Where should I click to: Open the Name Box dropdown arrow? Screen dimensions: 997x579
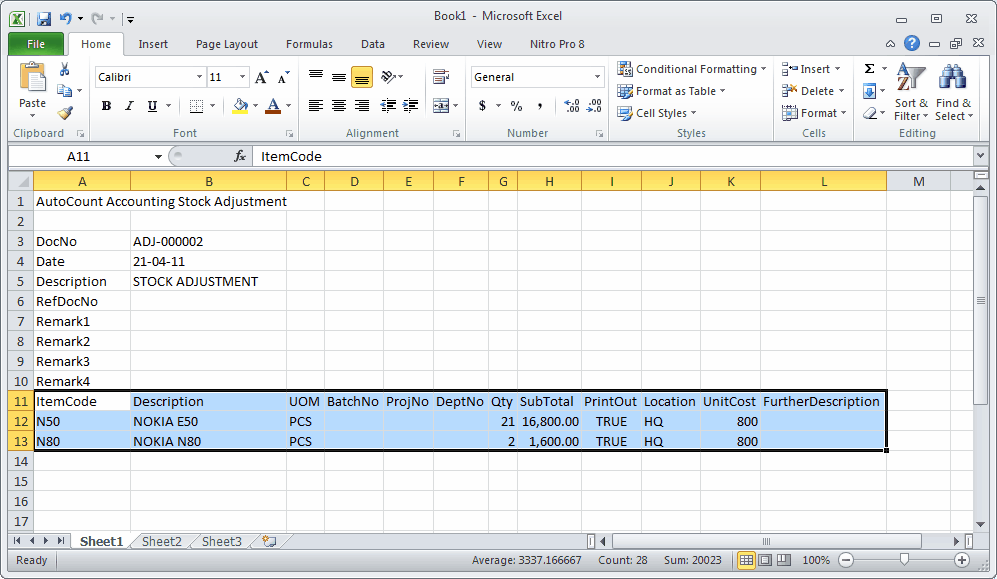point(158,156)
